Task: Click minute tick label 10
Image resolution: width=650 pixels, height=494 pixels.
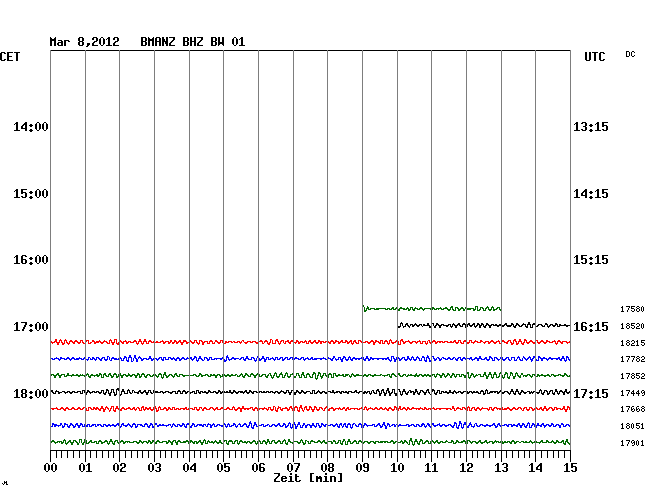Action: pyautogui.click(x=397, y=468)
